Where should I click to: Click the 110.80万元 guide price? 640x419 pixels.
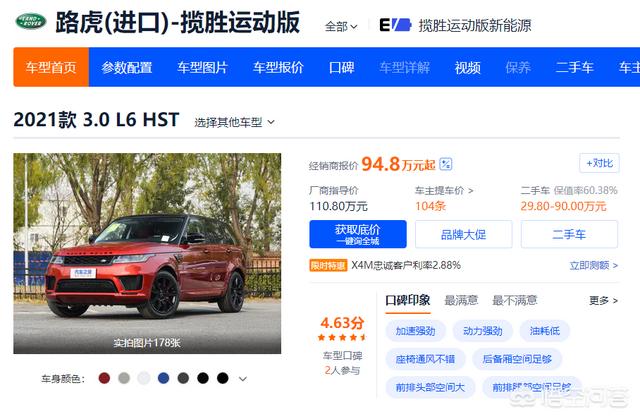(338, 206)
